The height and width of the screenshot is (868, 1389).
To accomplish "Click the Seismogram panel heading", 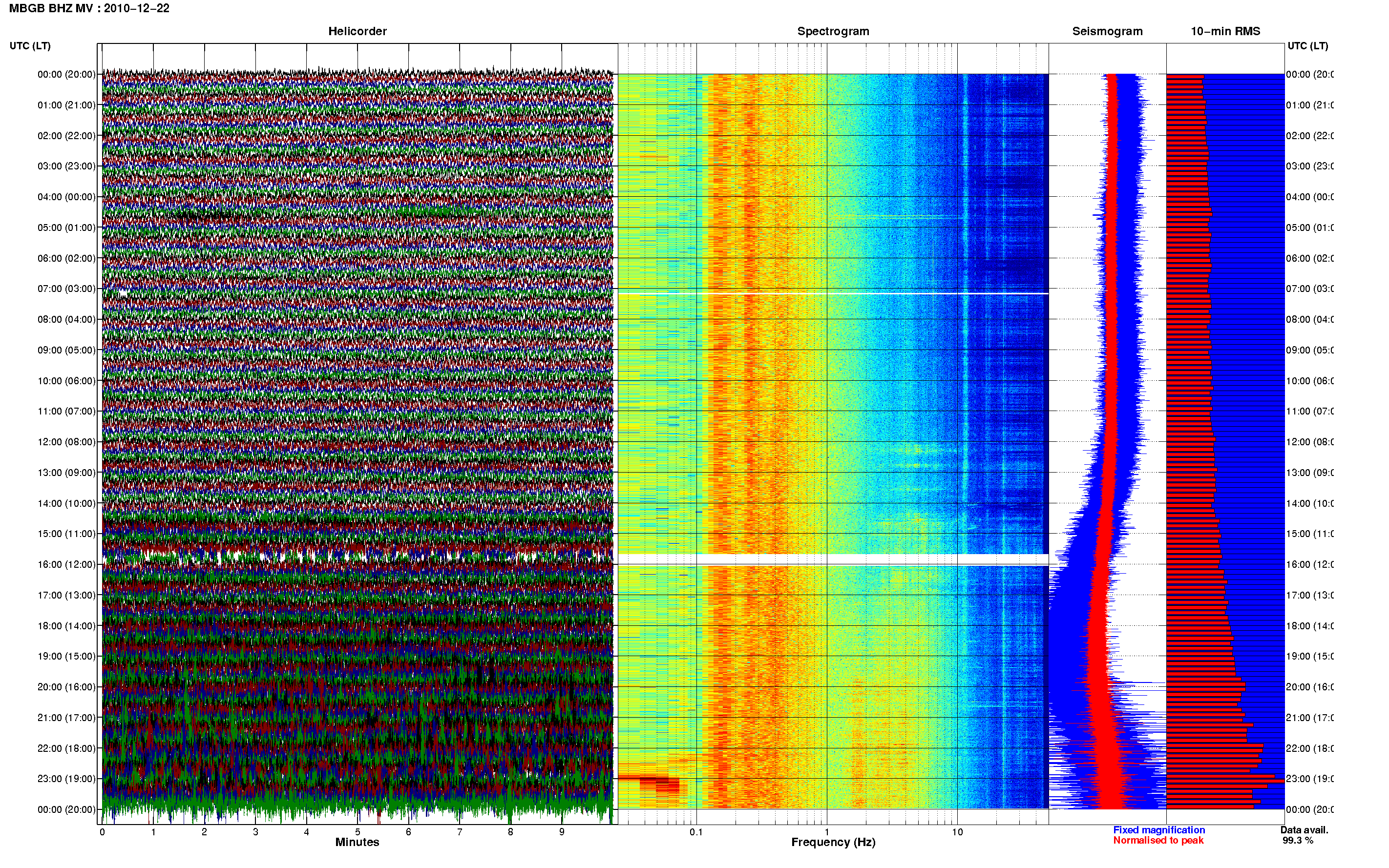I will [1107, 31].
